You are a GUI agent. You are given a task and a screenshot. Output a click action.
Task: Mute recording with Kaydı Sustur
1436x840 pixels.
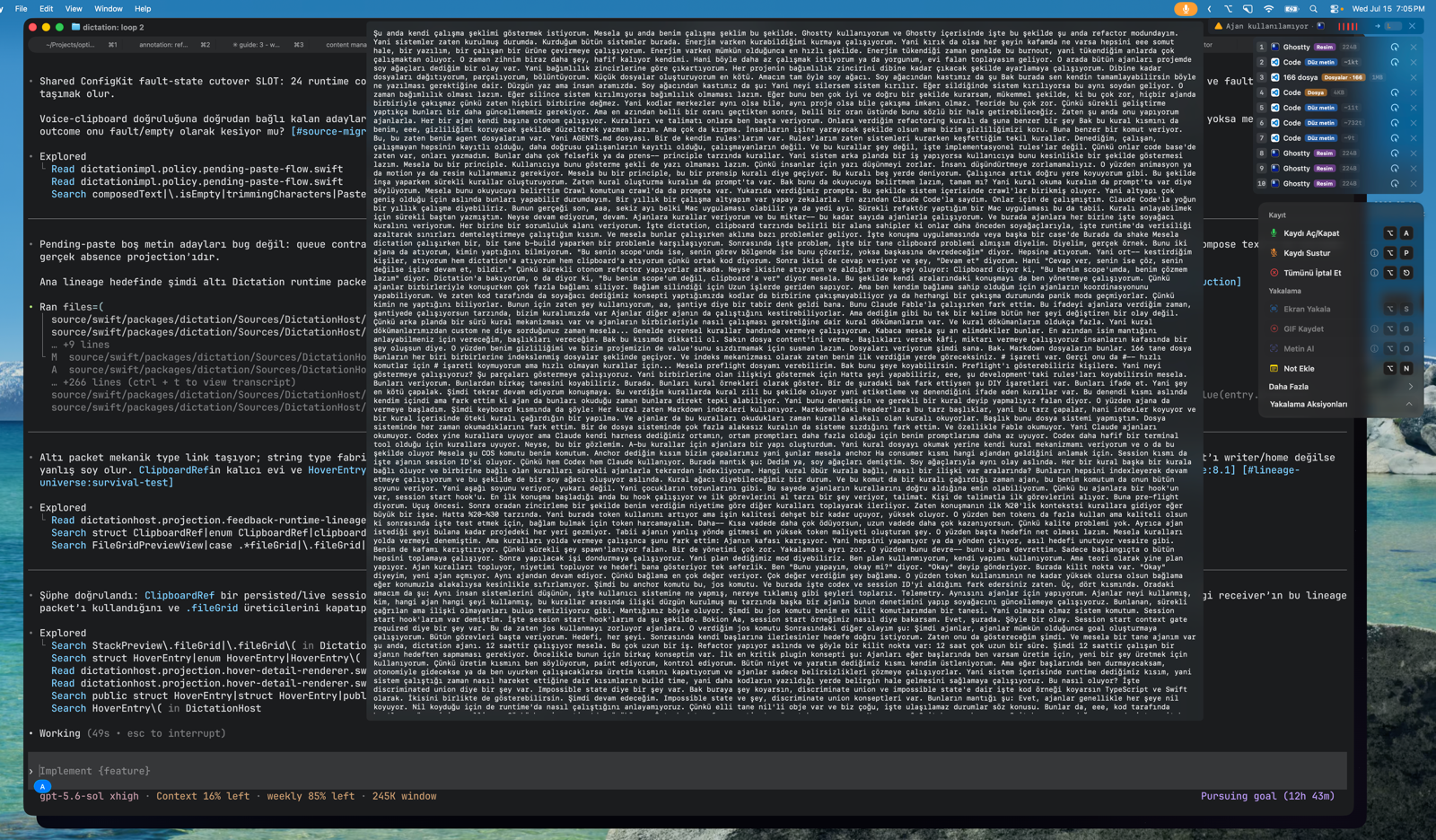click(x=1307, y=253)
